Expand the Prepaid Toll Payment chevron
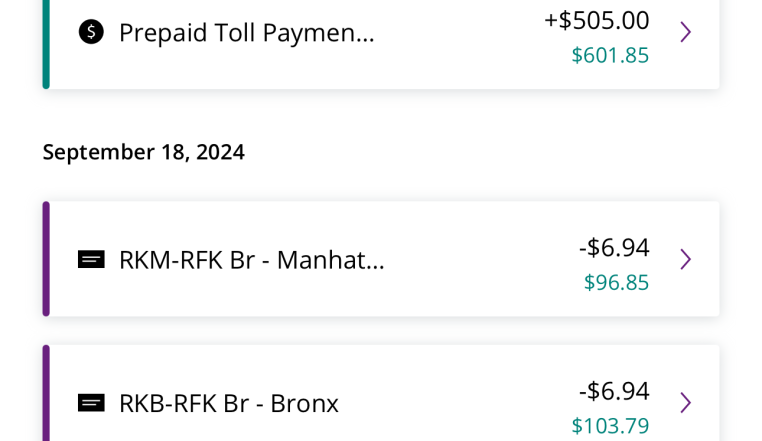This screenshot has height=441, width=762. pyautogui.click(x=686, y=32)
